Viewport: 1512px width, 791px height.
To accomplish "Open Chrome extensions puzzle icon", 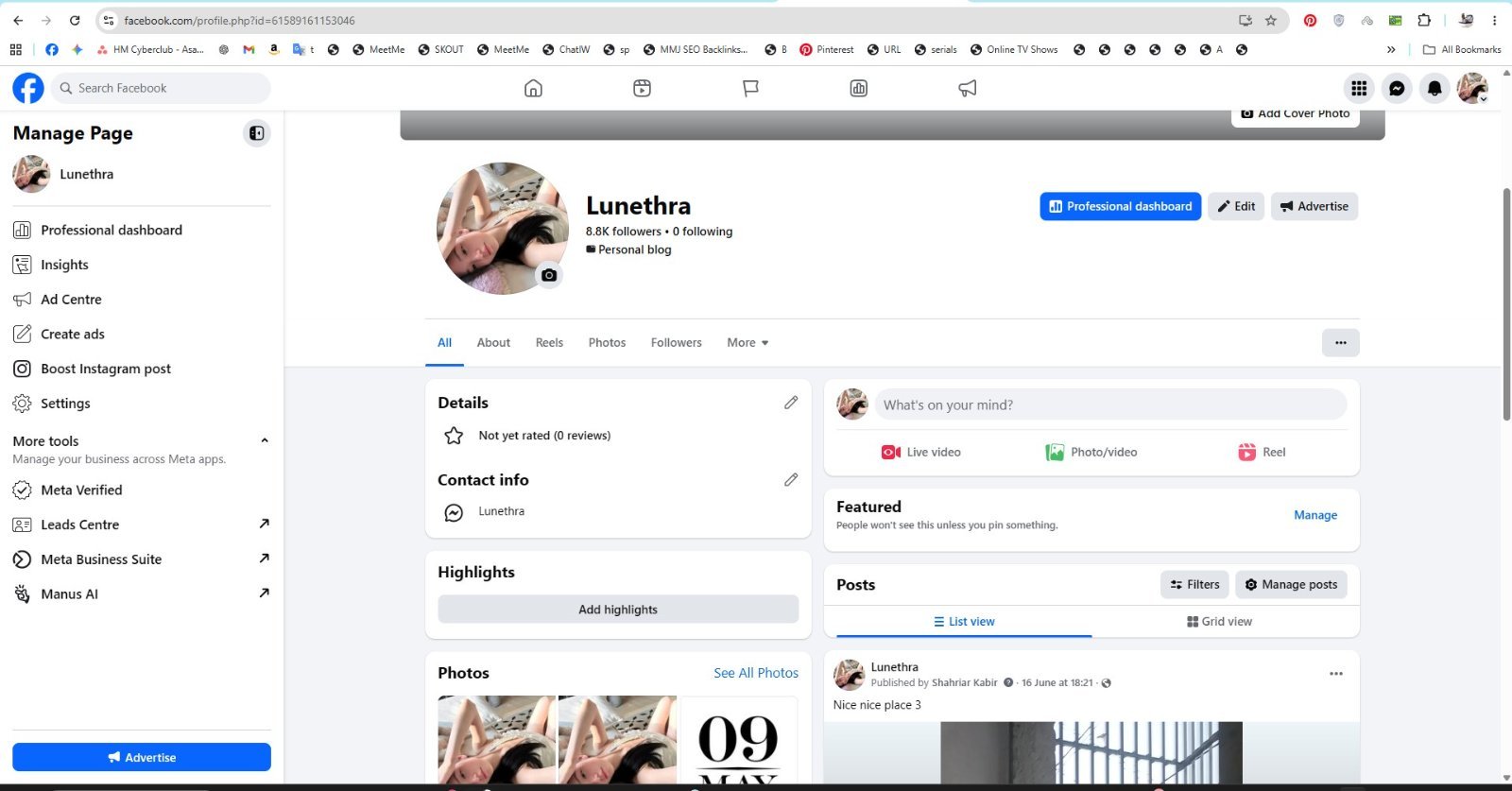I will pyautogui.click(x=1424, y=20).
